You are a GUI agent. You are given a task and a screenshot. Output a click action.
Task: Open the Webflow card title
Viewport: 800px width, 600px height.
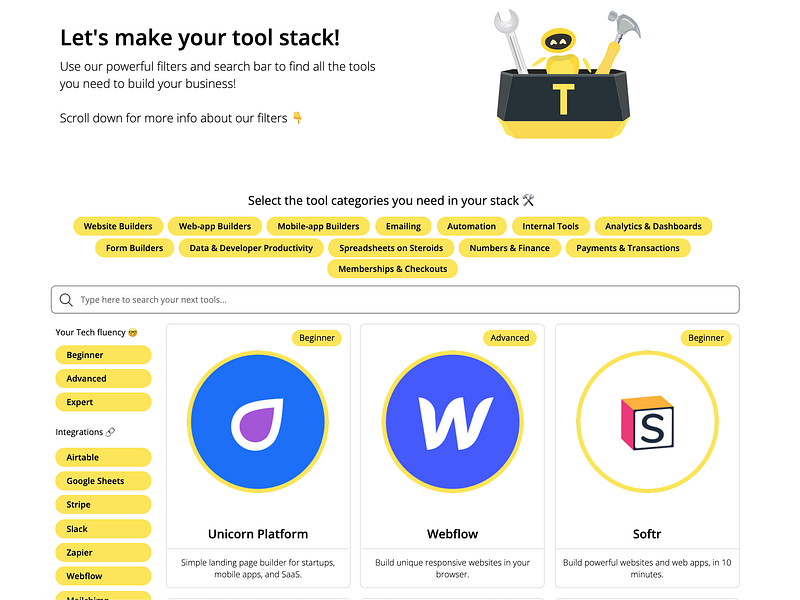tap(453, 534)
